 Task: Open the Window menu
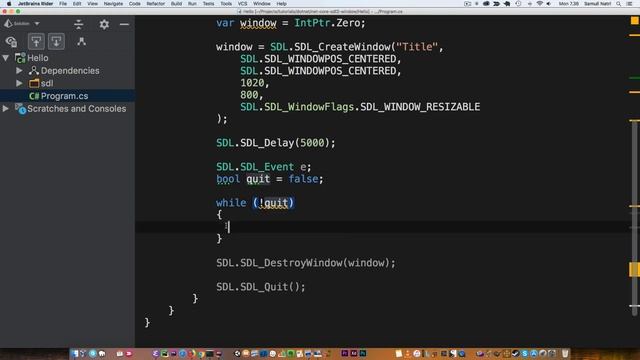[261, 4]
